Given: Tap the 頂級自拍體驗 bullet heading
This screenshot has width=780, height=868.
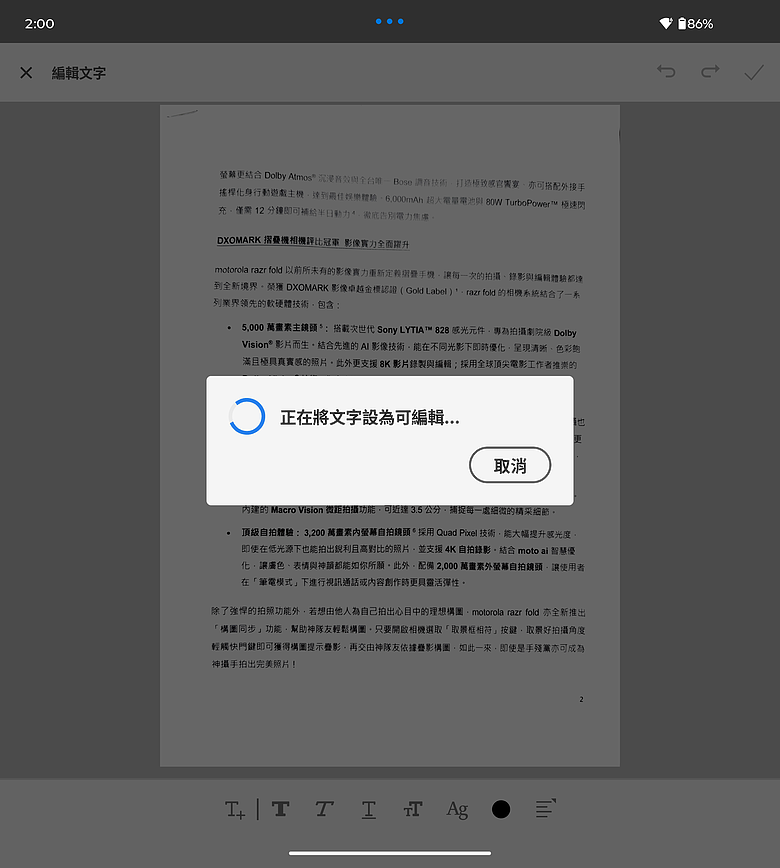Looking at the screenshot, I should pos(270,533).
